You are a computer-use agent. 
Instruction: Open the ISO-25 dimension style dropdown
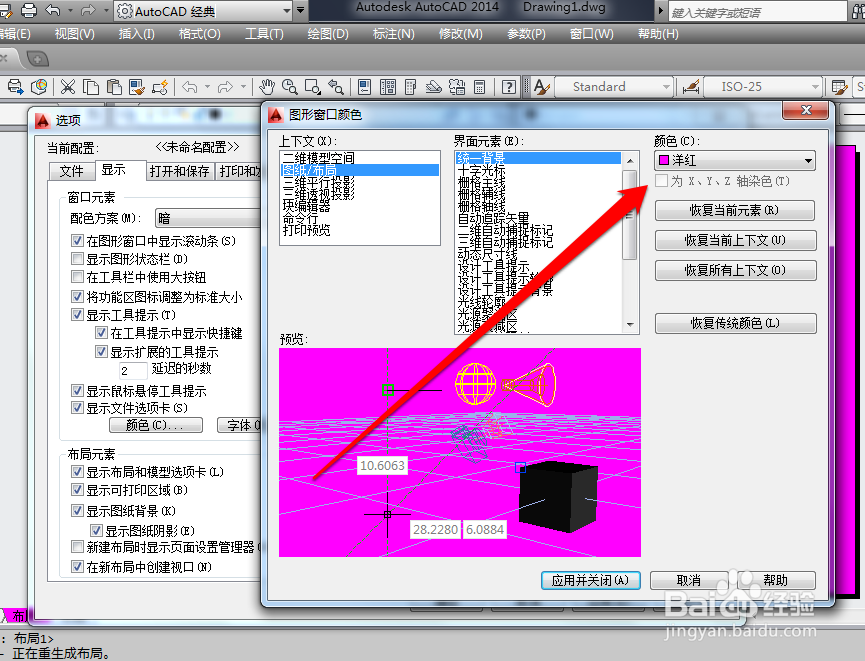763,87
